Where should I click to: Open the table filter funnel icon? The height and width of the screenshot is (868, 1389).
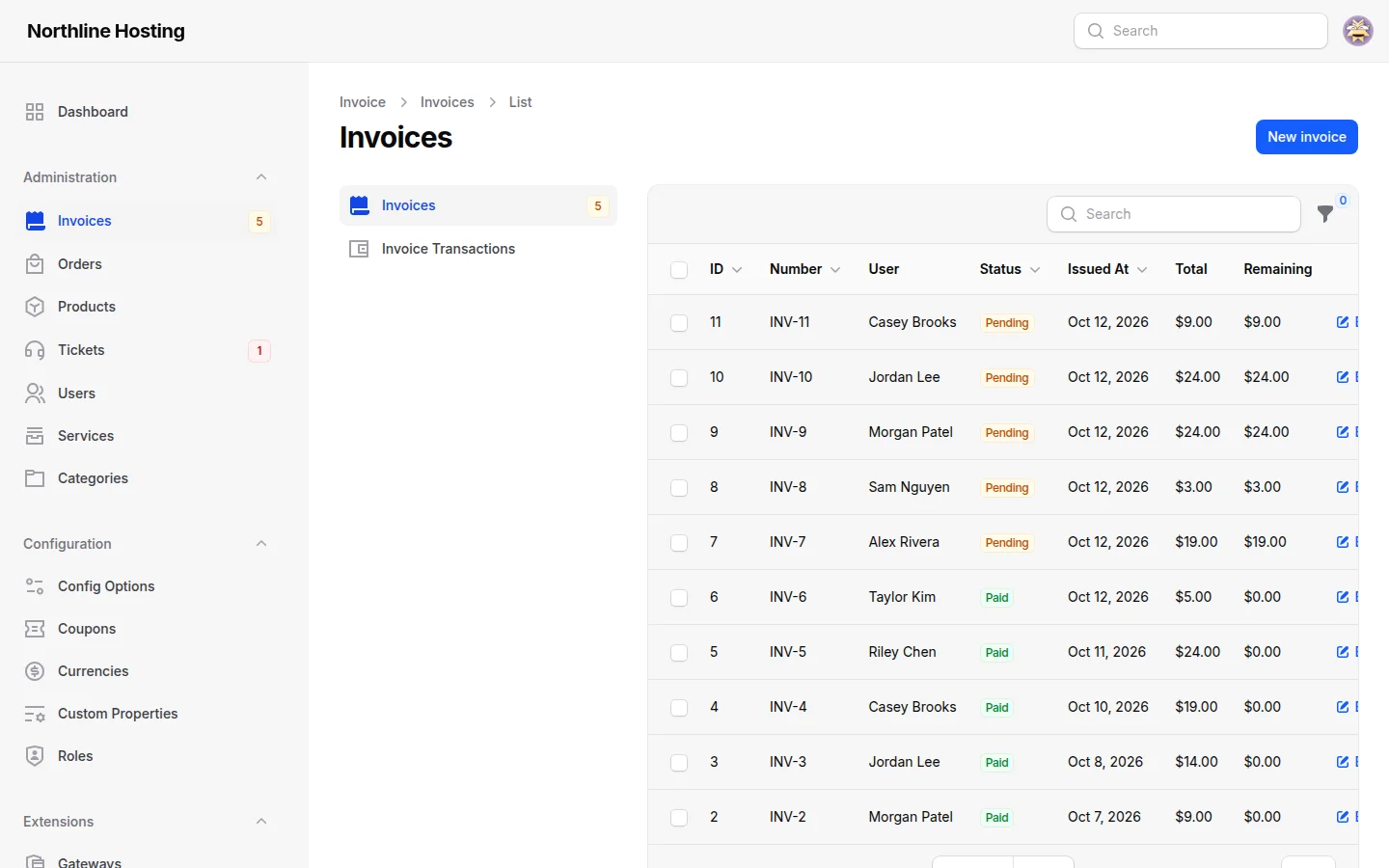pyautogui.click(x=1326, y=214)
